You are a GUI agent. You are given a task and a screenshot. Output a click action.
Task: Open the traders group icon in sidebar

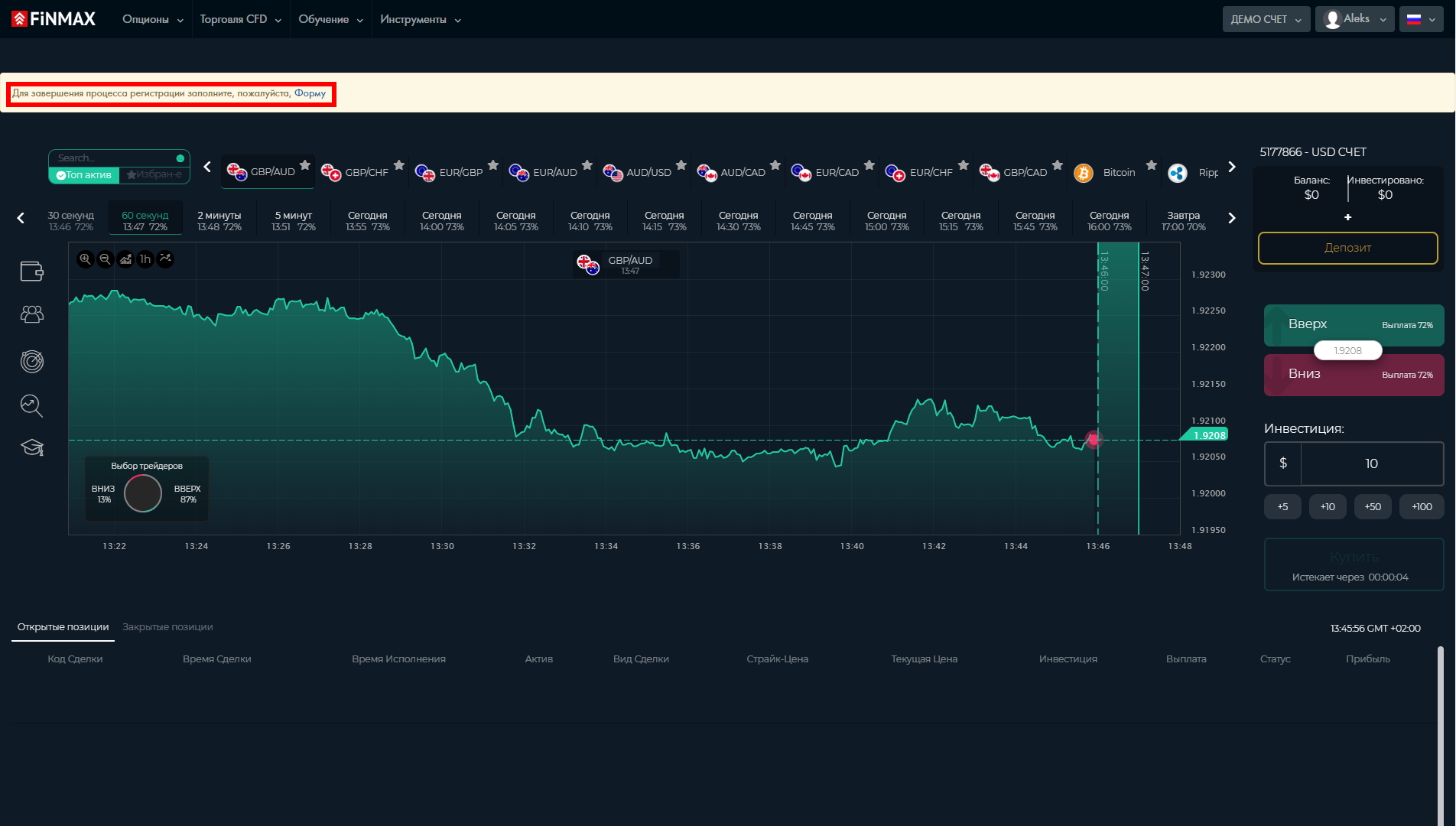point(31,314)
